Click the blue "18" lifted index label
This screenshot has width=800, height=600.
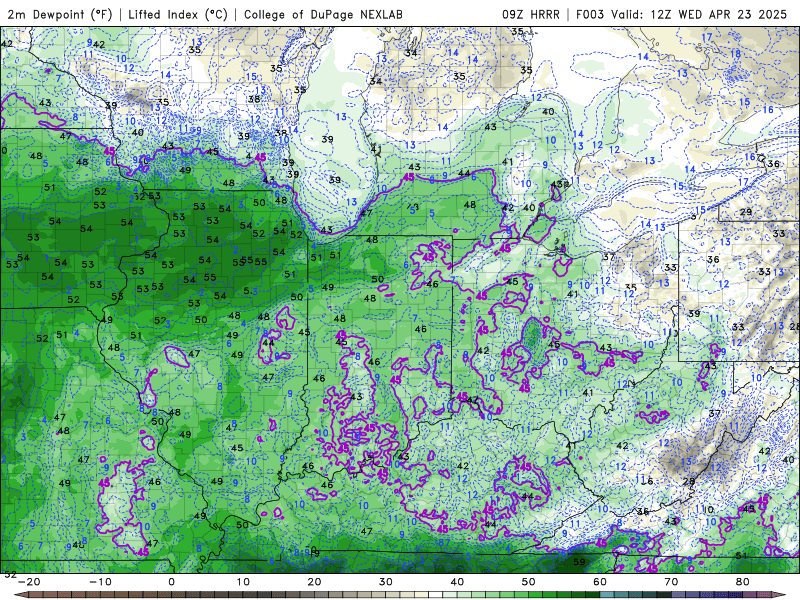point(735,54)
